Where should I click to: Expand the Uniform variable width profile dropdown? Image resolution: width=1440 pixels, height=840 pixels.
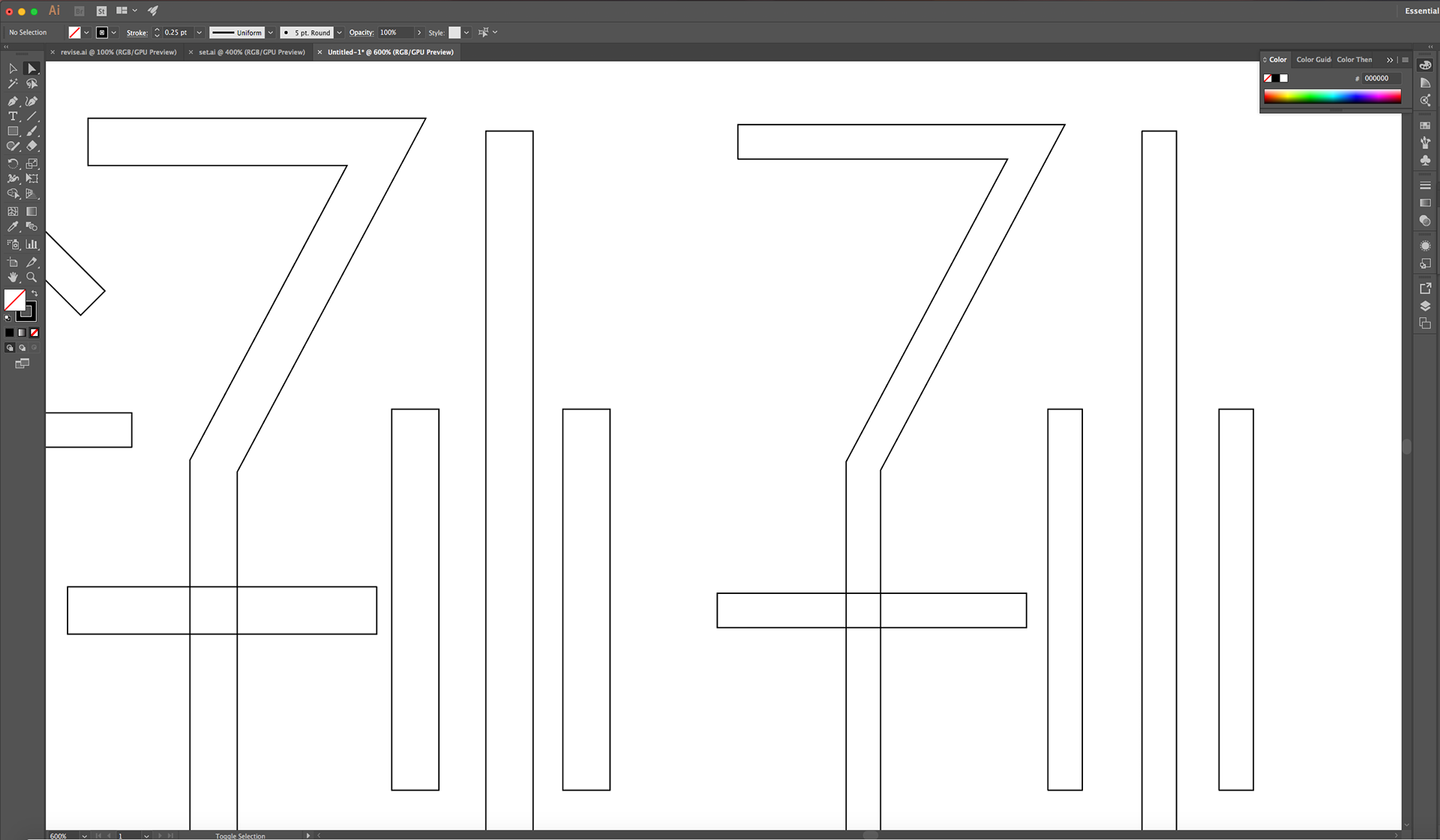[x=271, y=33]
